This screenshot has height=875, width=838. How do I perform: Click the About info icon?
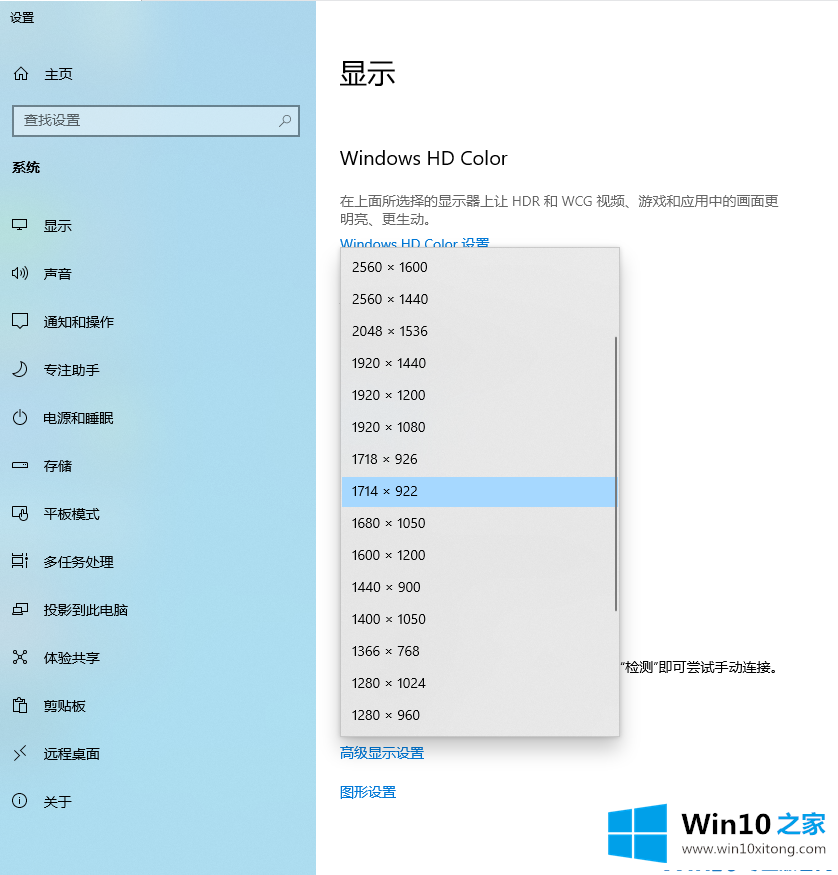20,801
